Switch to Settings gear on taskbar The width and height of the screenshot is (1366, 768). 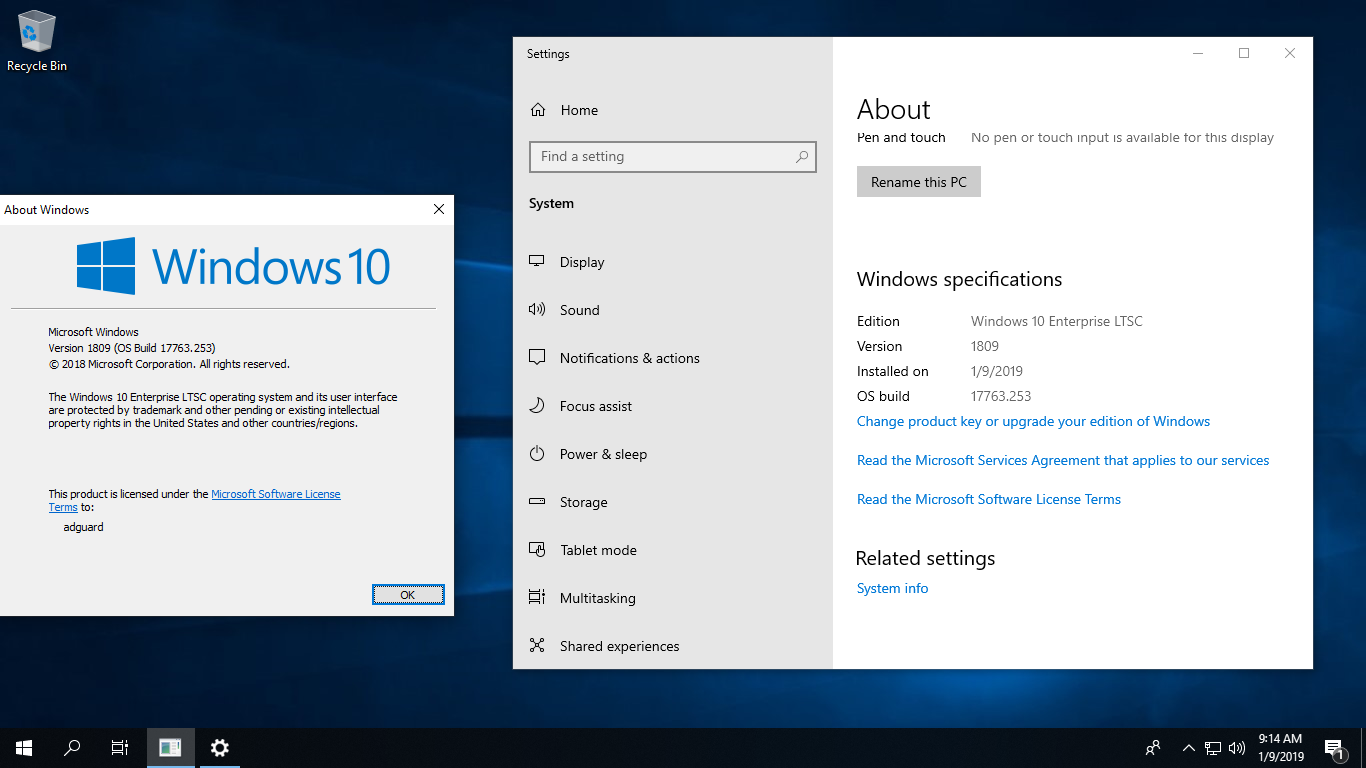click(220, 748)
